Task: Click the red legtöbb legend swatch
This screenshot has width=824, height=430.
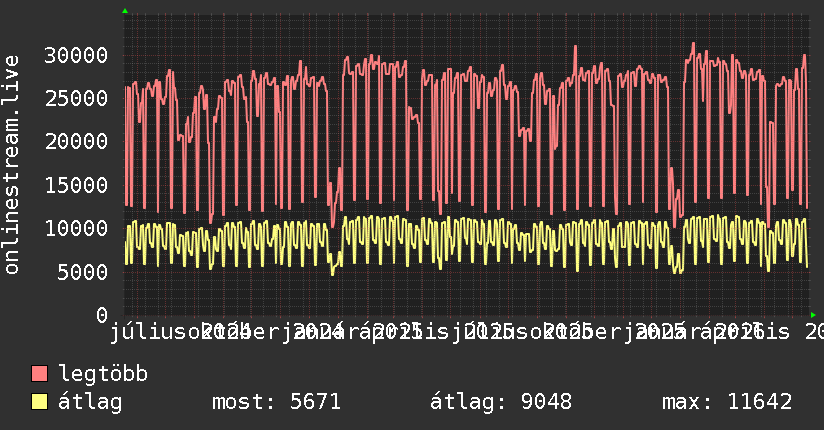Action: click(x=39, y=374)
